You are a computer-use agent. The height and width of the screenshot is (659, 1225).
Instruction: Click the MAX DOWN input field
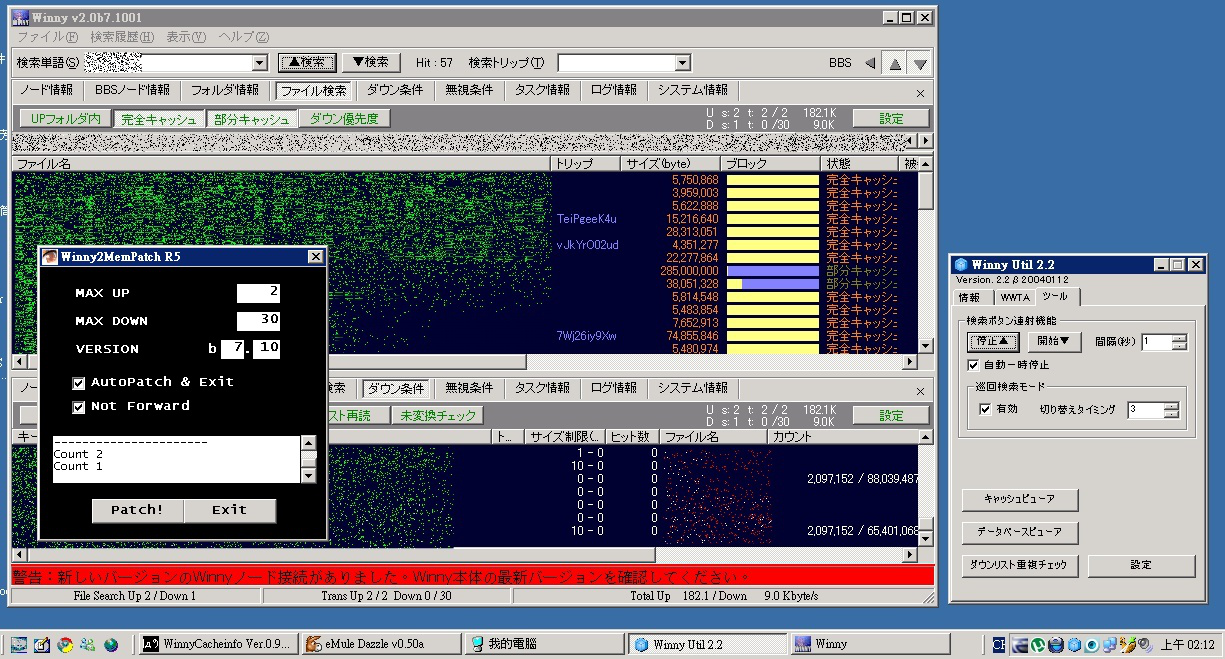tap(258, 321)
